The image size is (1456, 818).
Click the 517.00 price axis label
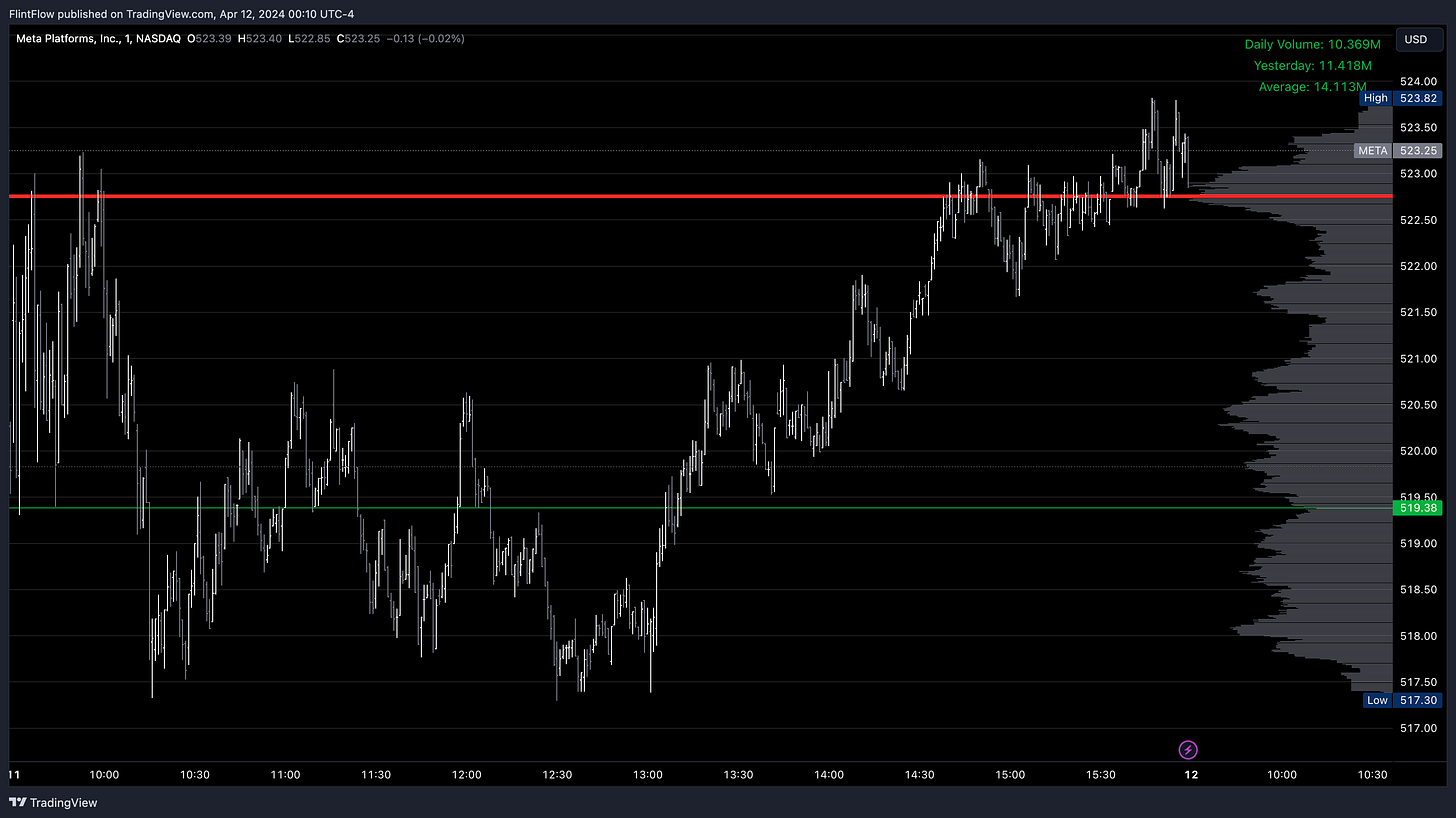1416,728
